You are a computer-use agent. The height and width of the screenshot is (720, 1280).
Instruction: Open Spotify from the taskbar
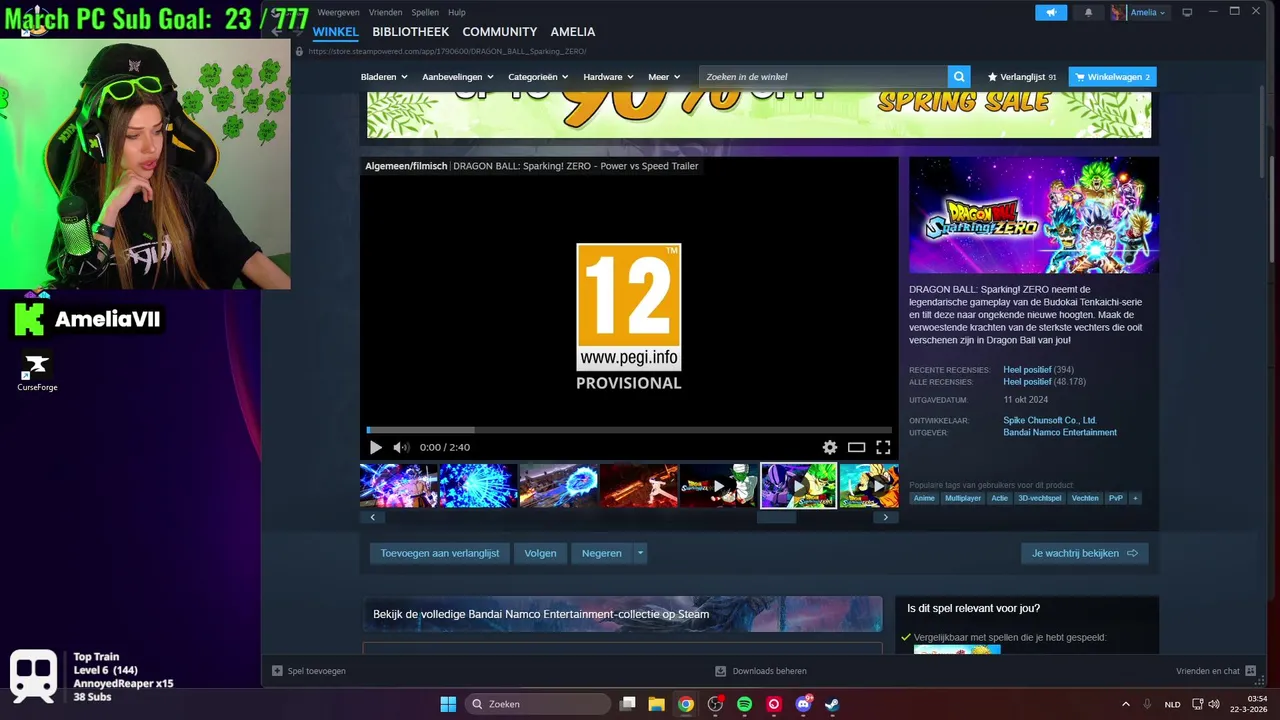click(744, 704)
